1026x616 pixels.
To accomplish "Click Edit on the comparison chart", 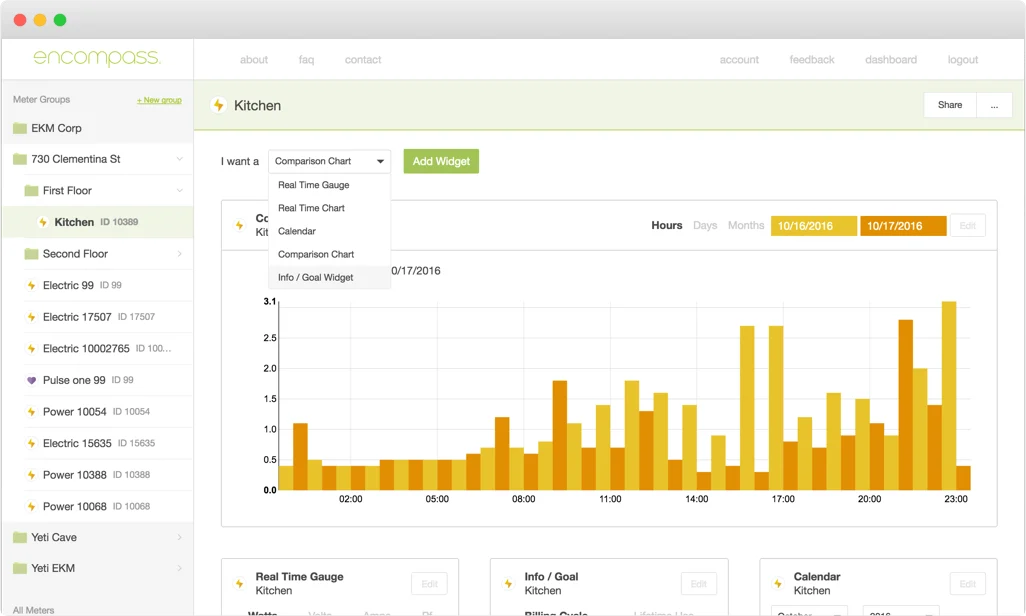I will coord(968,226).
